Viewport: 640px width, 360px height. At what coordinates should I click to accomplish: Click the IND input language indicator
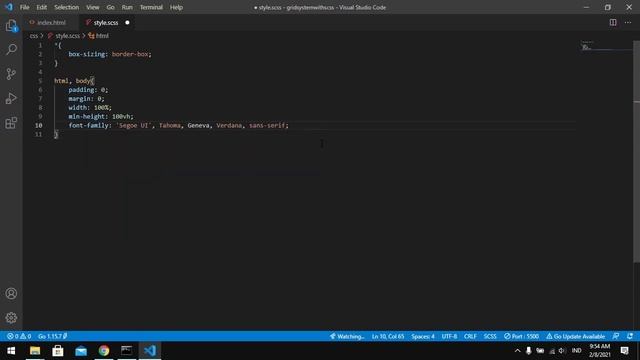[x=576, y=351]
